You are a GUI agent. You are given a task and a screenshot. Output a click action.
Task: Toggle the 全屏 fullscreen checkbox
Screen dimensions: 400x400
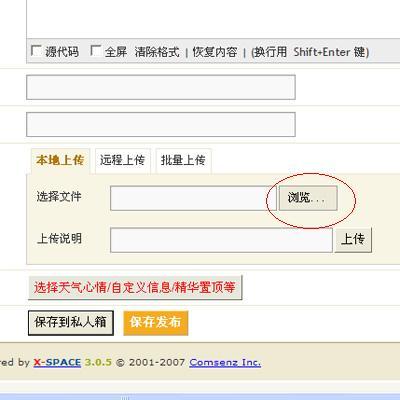(x=96, y=51)
